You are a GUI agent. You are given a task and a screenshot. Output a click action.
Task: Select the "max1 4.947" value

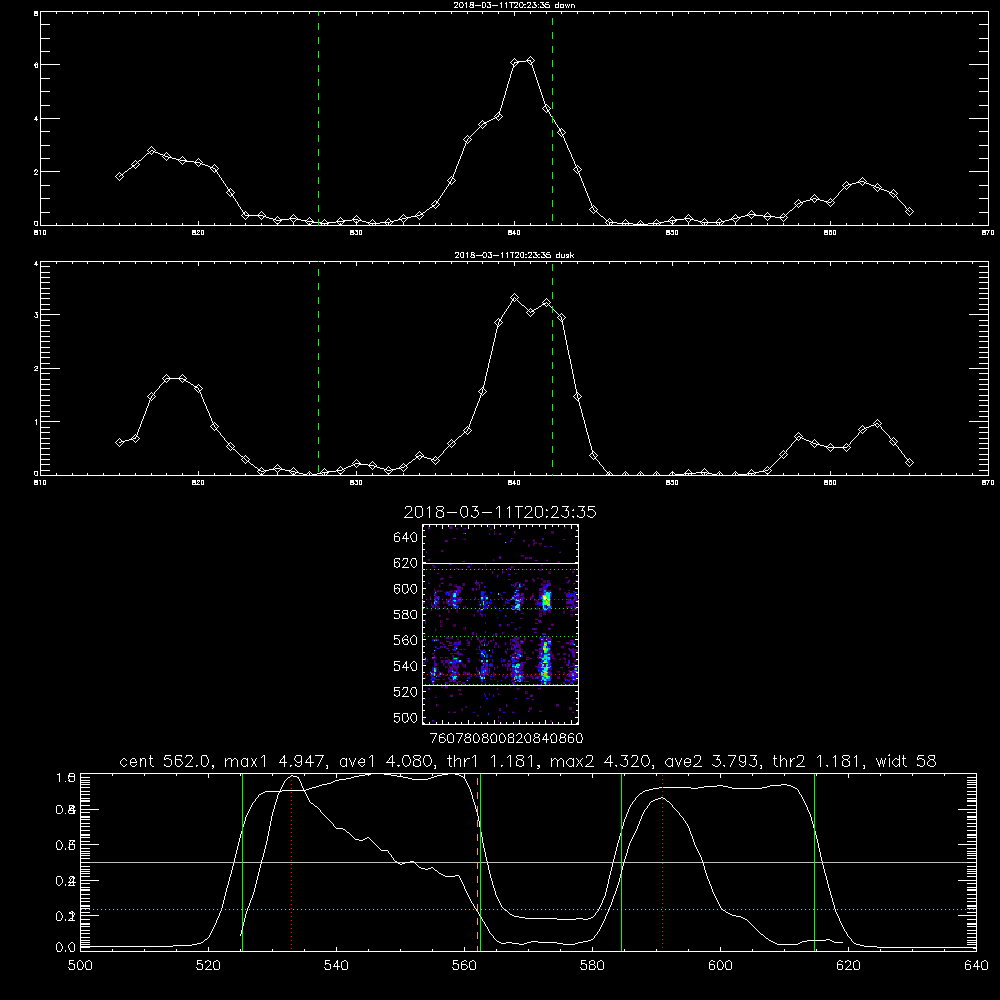(x=276, y=761)
